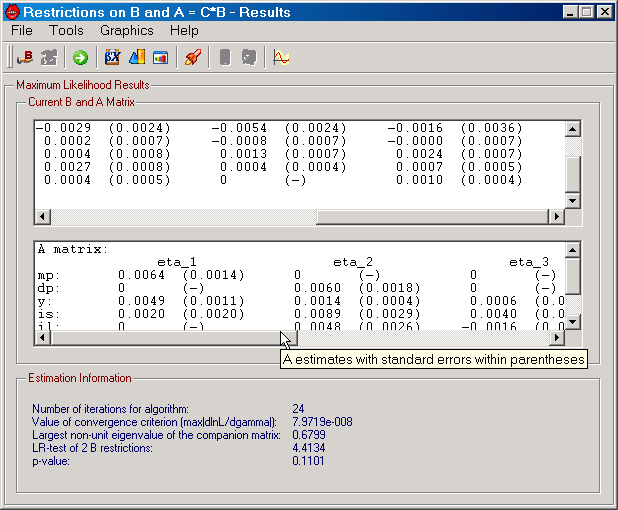Click the greyed-out puzzle piece toolbar icon
This screenshot has width=618, height=510.
49,58
